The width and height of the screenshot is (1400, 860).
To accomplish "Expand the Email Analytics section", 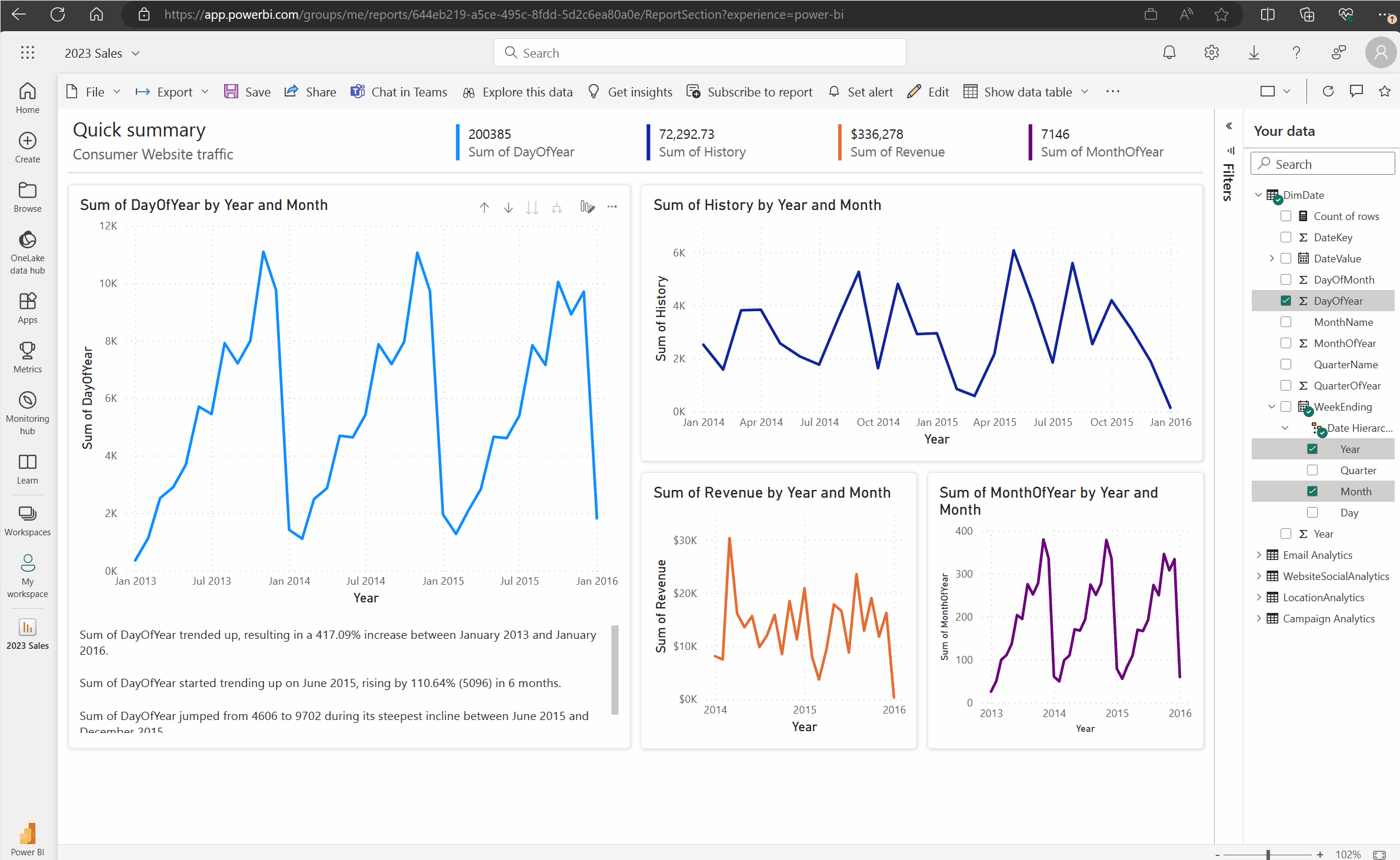I will pos(1258,555).
